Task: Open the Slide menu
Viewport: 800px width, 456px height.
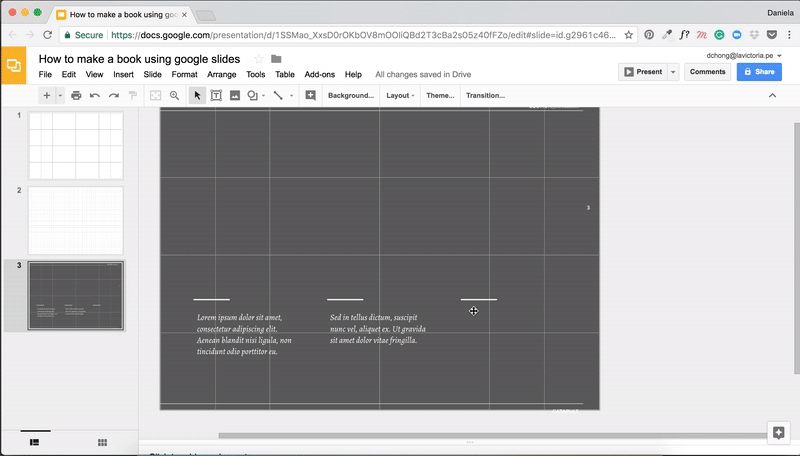Action: point(153,74)
